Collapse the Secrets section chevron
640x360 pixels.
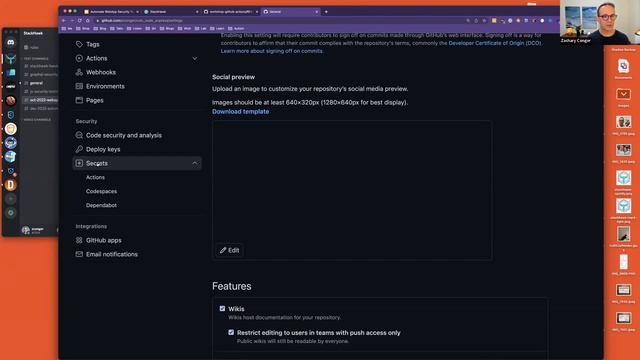click(x=195, y=163)
